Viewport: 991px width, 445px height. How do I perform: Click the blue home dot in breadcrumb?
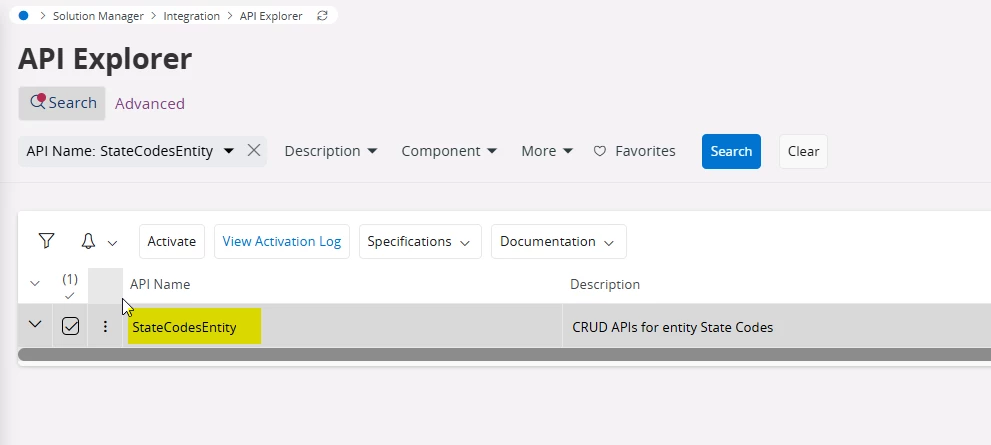tap(23, 16)
